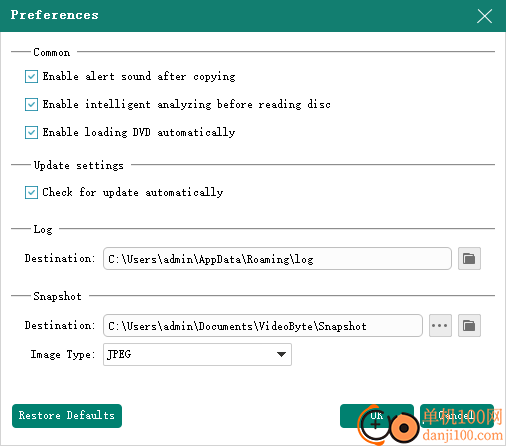Screen dimensions: 506x446
Task: Close the Preferences dialog with X
Action: pos(484,16)
